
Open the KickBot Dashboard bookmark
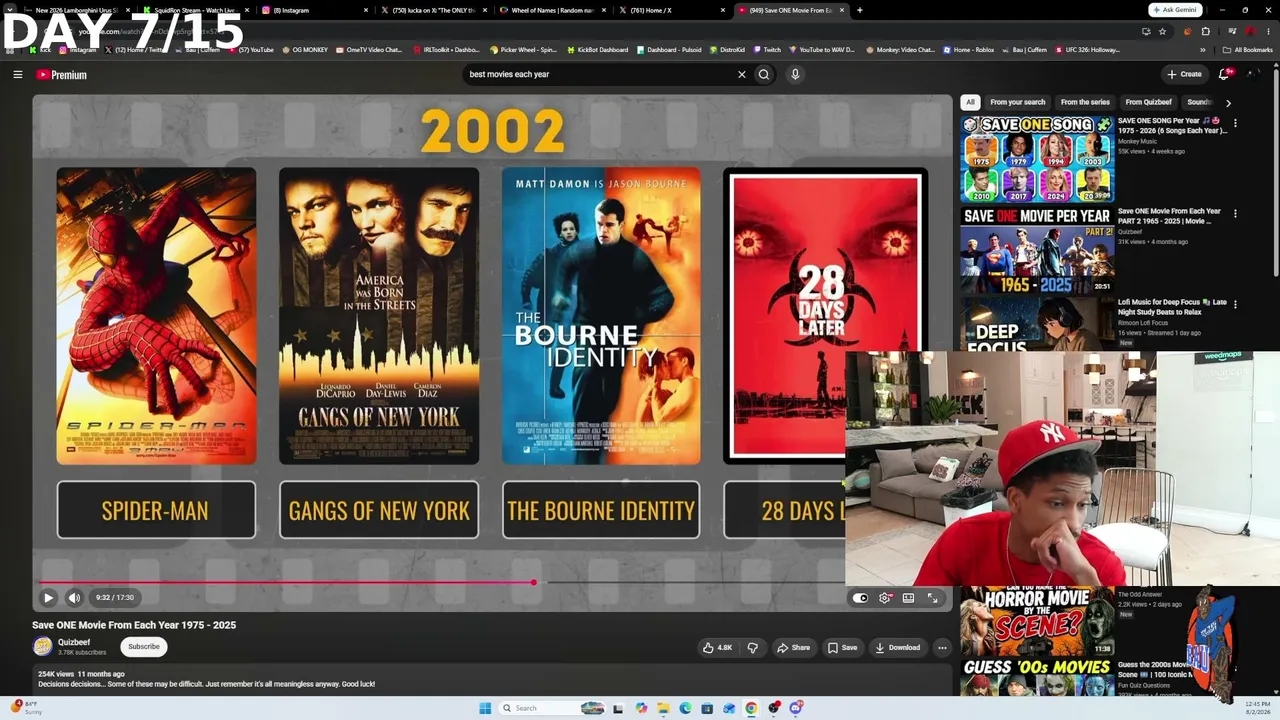[x=597, y=49]
